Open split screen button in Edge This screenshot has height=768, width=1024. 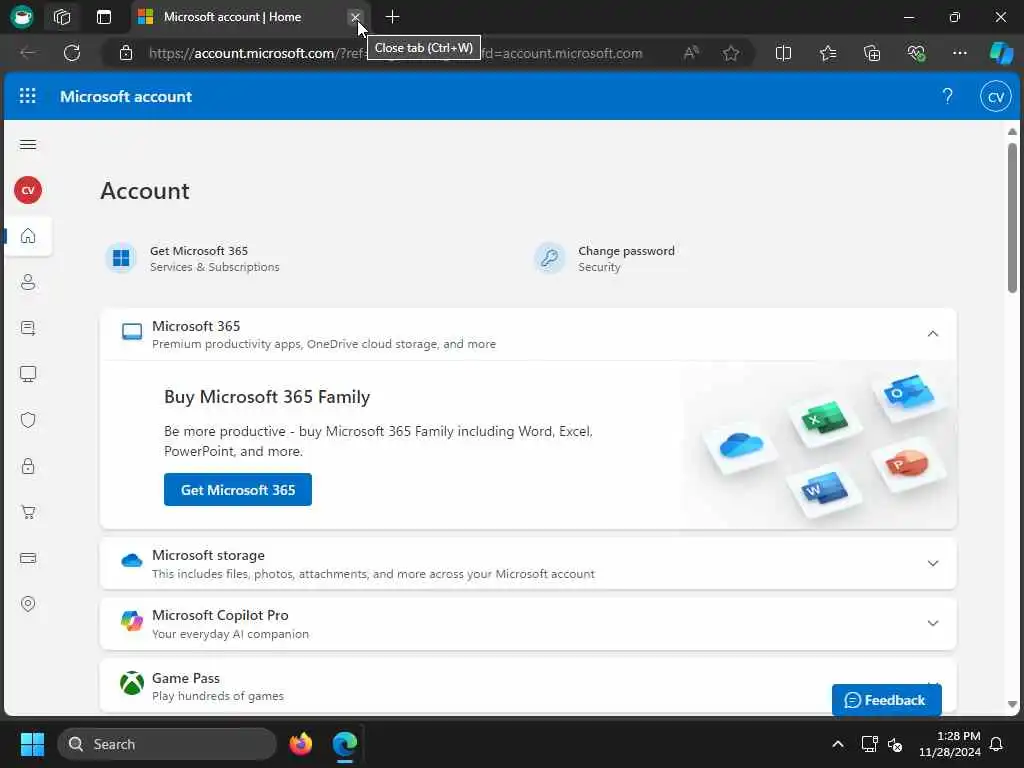point(783,53)
